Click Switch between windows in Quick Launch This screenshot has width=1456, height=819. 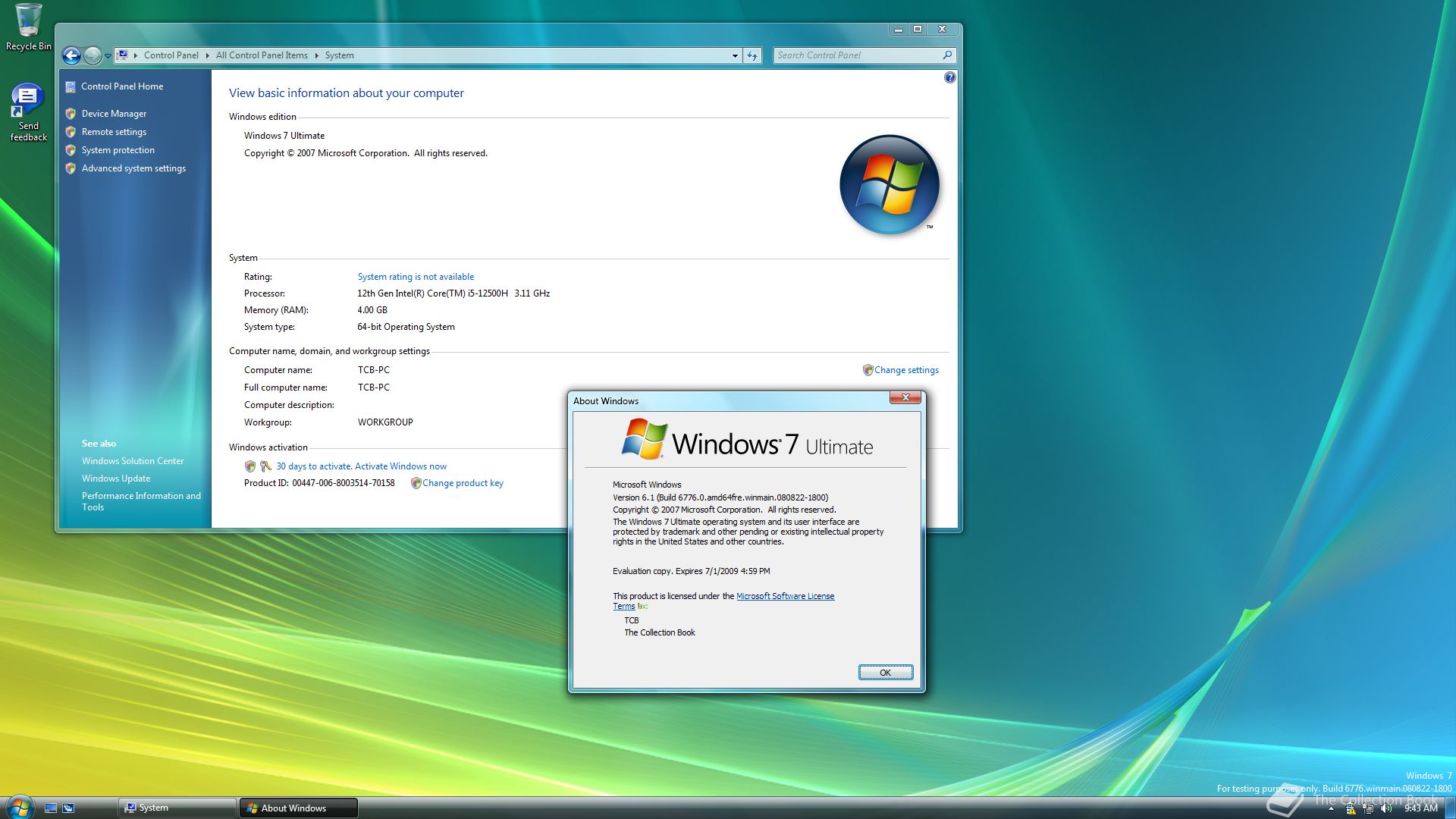tap(68, 808)
